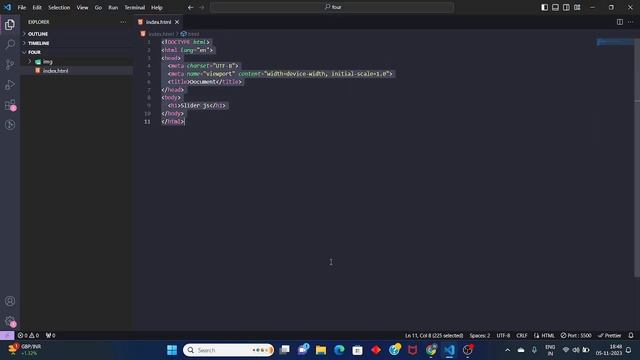Open Explorer views and more actions menu
This screenshot has width=640, height=360.
(123, 22)
